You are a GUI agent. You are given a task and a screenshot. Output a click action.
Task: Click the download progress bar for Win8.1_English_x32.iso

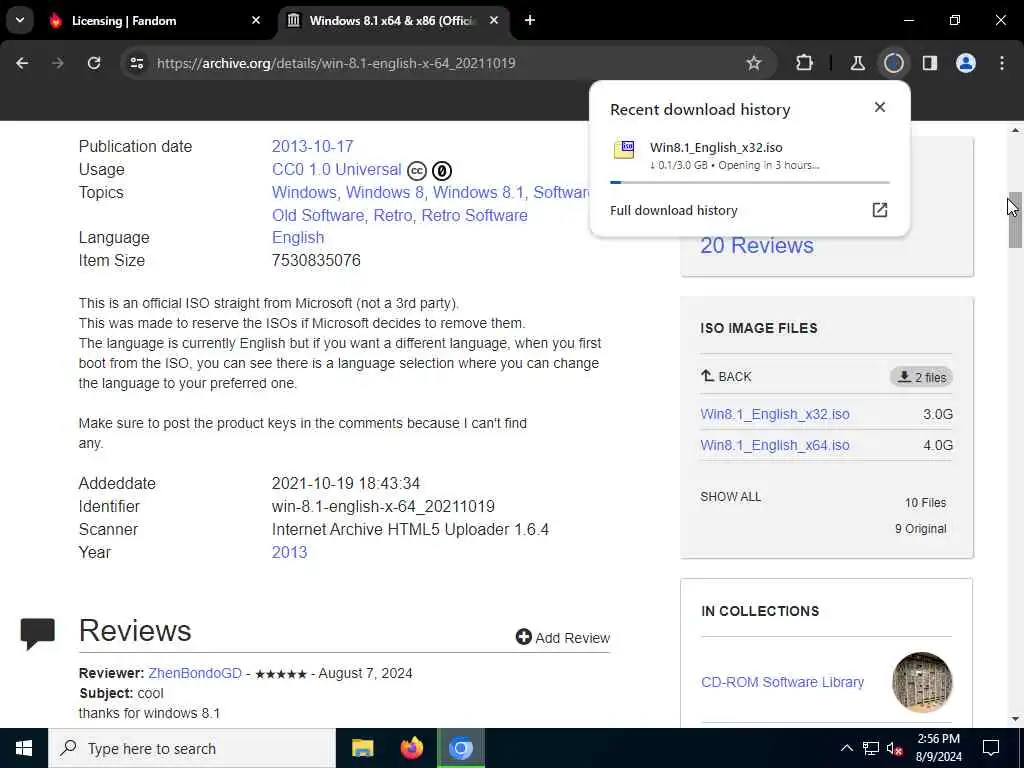point(749,182)
